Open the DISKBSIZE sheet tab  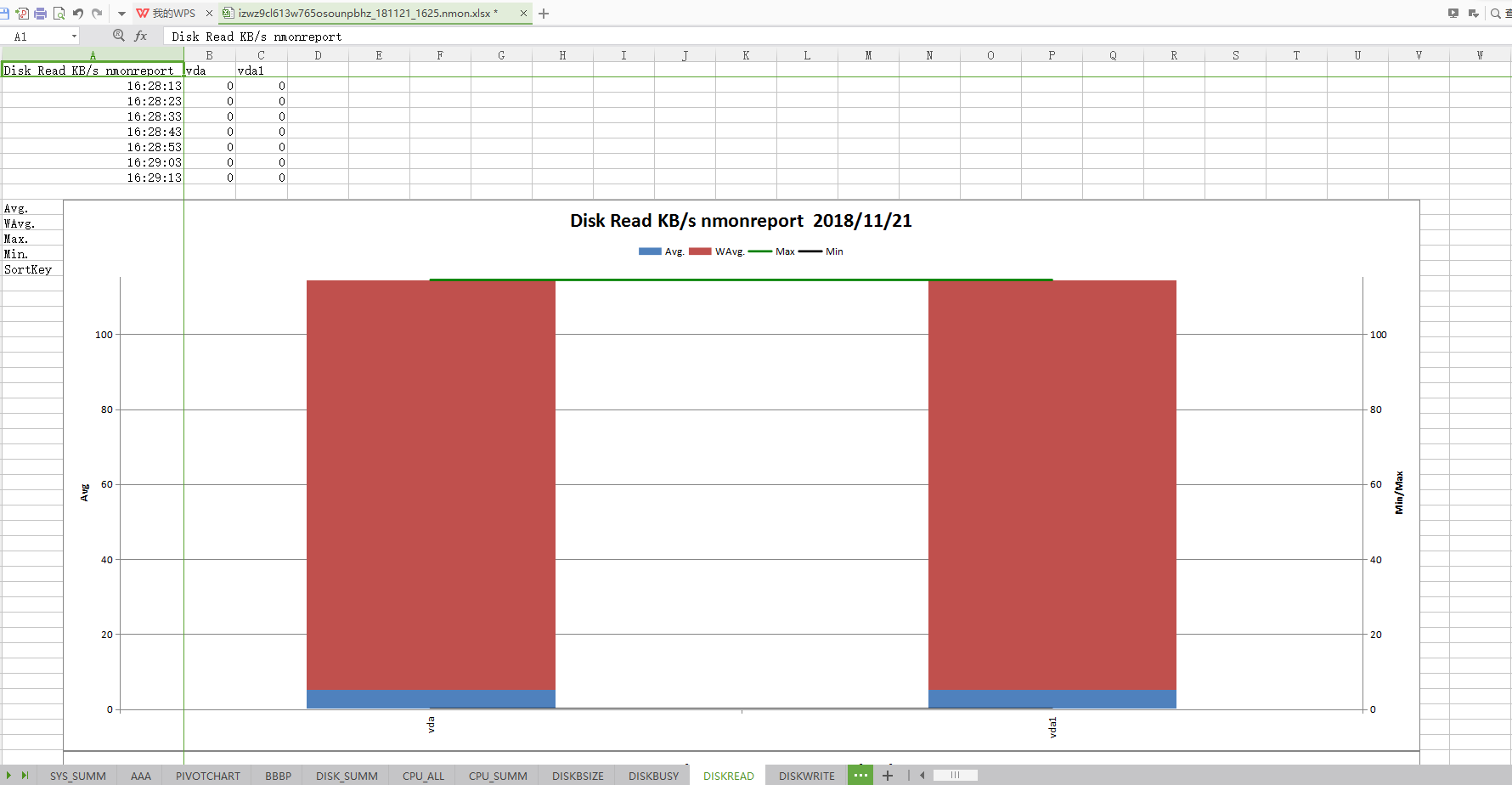tap(578, 776)
